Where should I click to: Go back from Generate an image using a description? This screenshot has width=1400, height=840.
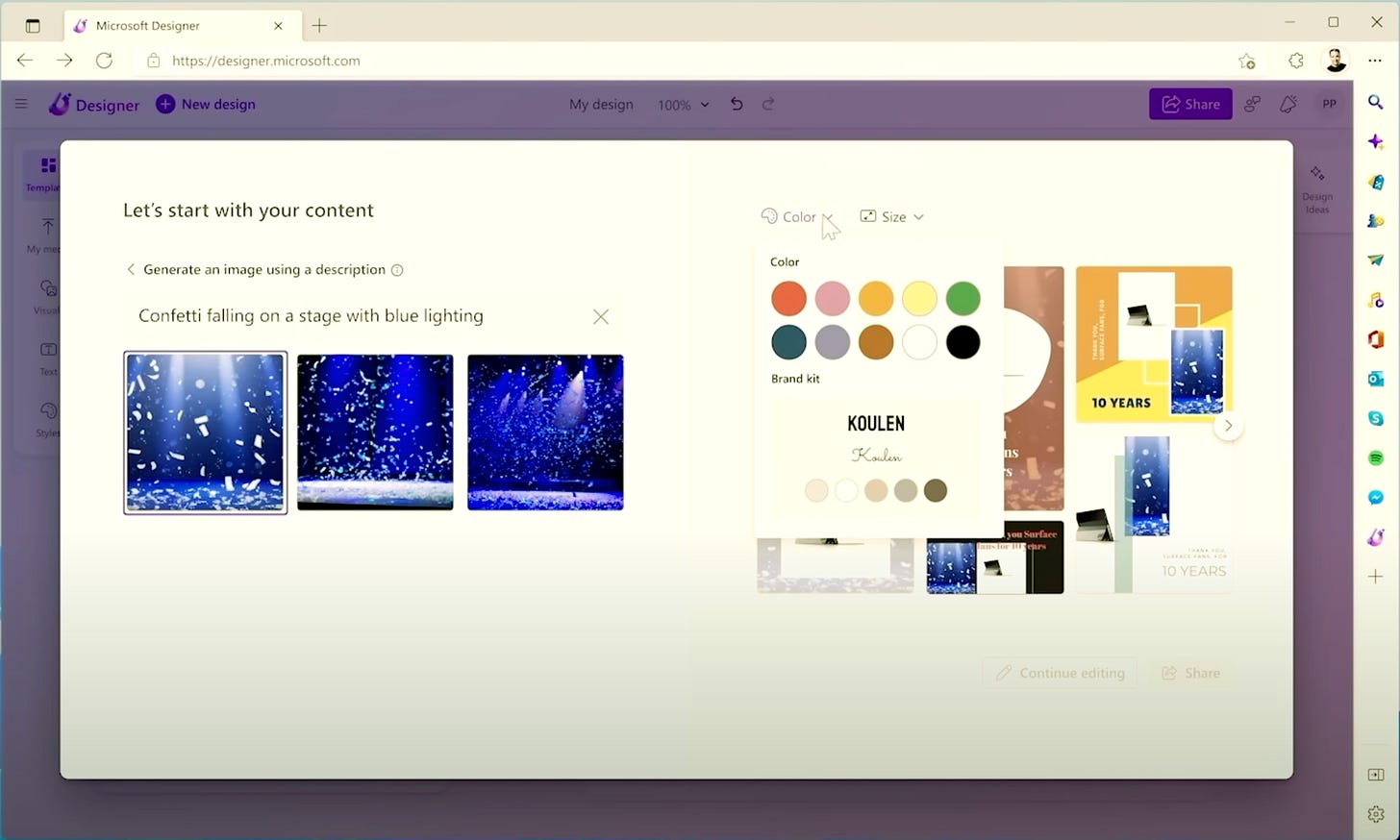(131, 269)
